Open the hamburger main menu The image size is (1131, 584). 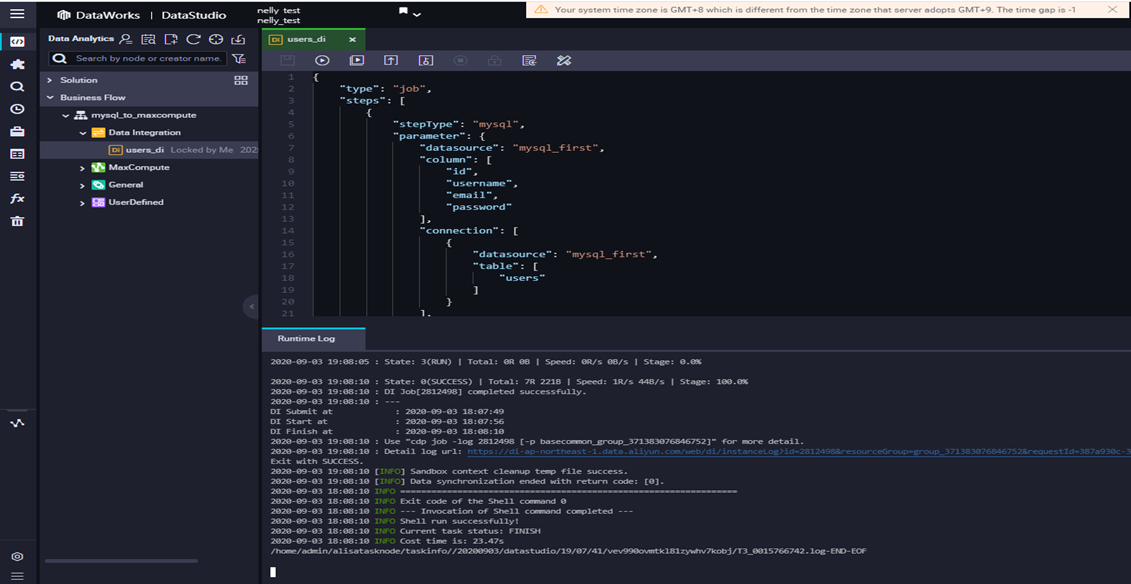17,14
